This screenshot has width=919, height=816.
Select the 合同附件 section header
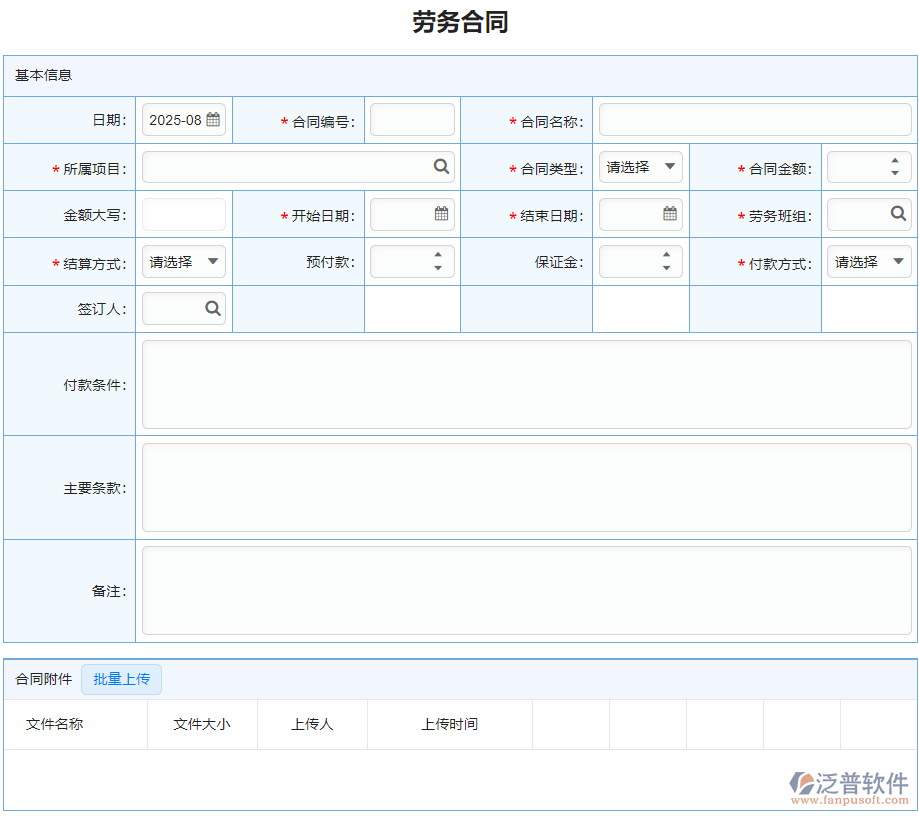click(x=41, y=679)
